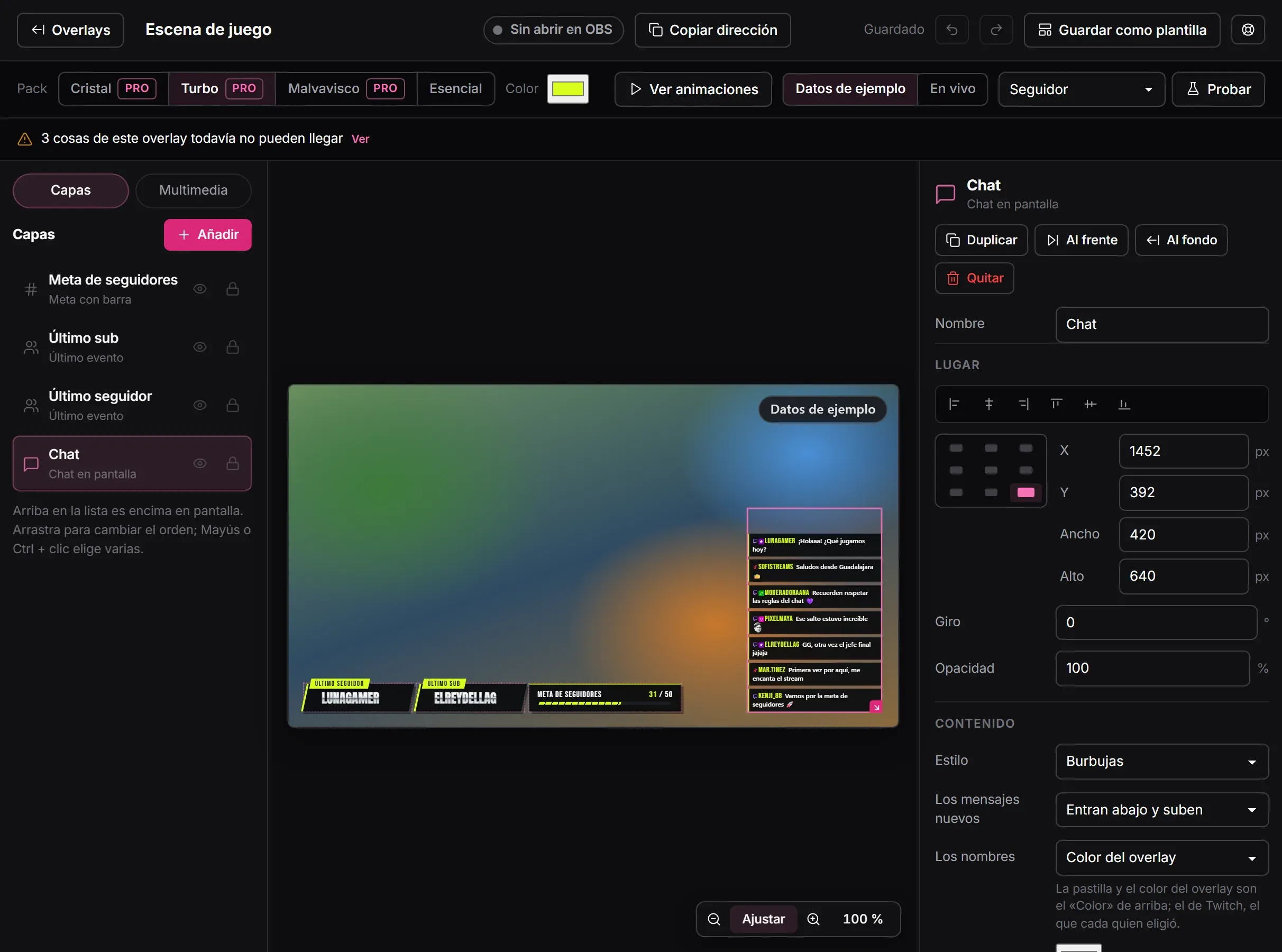1282x952 pixels.
Task: Anchor layer to bottom-left position
Action: pyautogui.click(x=956, y=492)
